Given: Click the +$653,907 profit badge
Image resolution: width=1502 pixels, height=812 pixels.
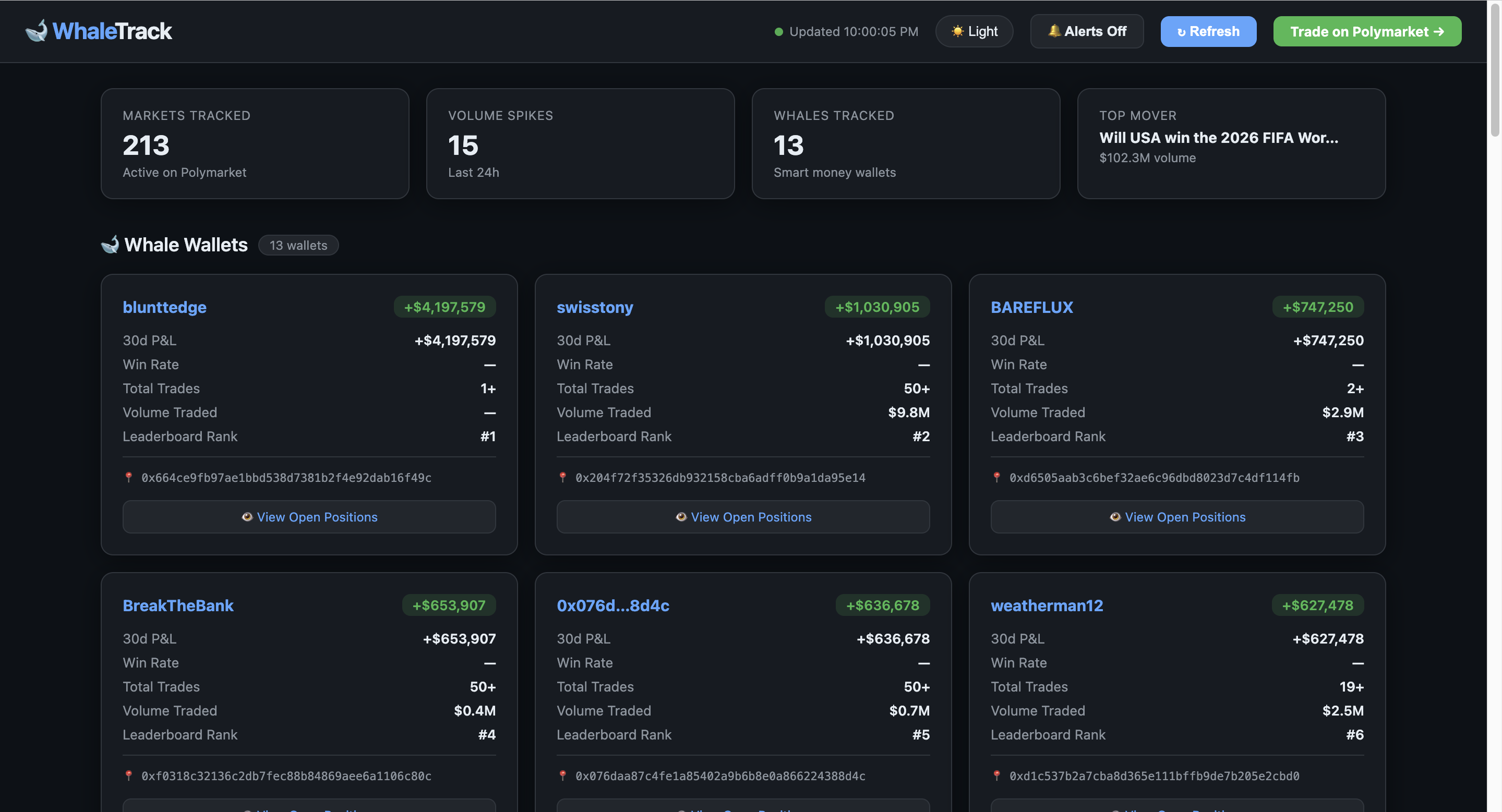Looking at the screenshot, I should [448, 605].
